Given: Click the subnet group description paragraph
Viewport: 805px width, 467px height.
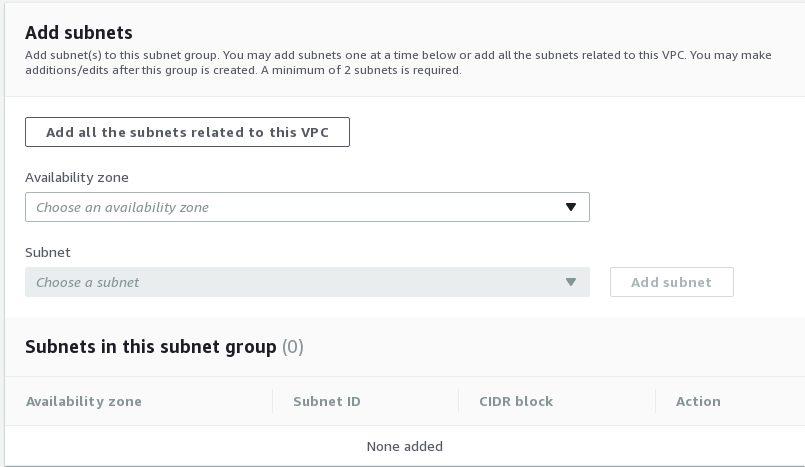Looking at the screenshot, I should [398, 63].
